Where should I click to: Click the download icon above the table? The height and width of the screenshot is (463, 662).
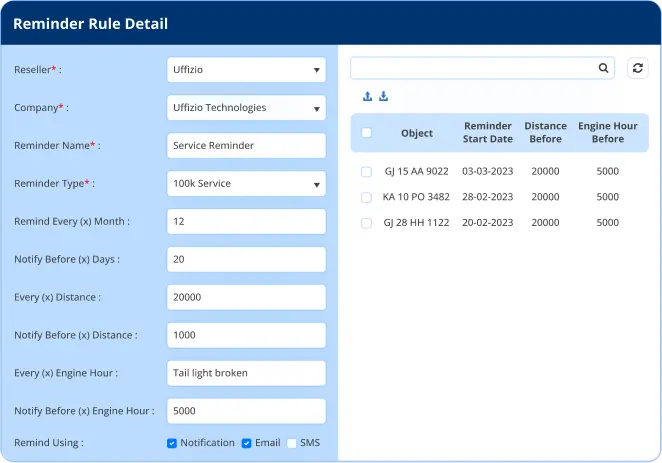(x=383, y=97)
